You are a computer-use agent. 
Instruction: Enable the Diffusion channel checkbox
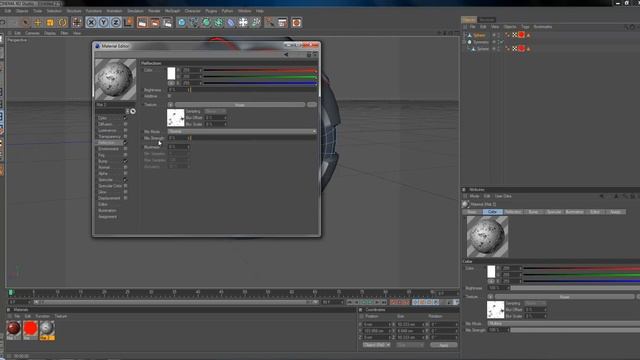point(125,124)
